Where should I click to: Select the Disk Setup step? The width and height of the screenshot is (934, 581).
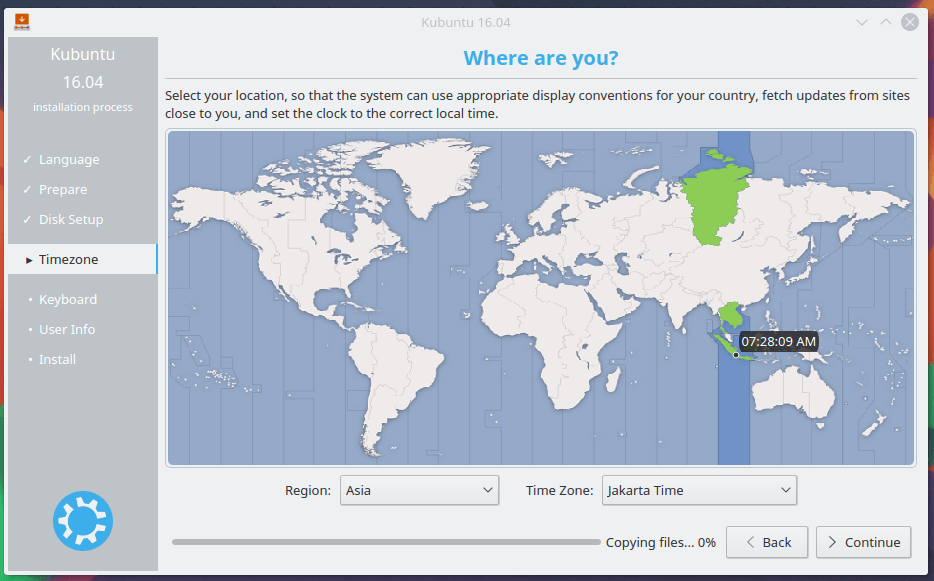[x=71, y=219]
